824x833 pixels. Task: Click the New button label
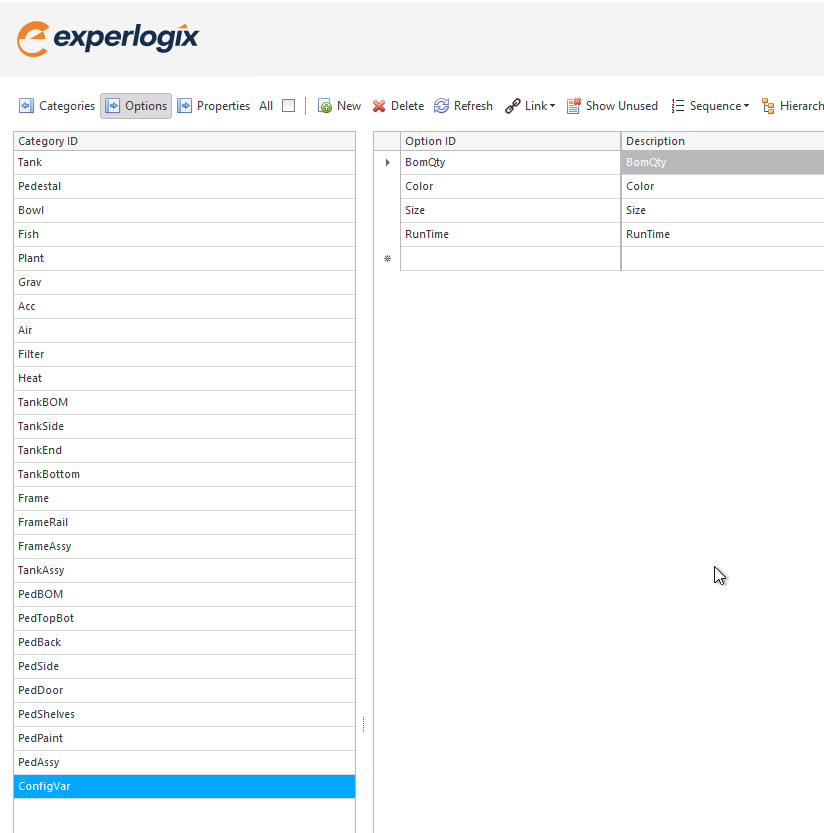tap(349, 106)
